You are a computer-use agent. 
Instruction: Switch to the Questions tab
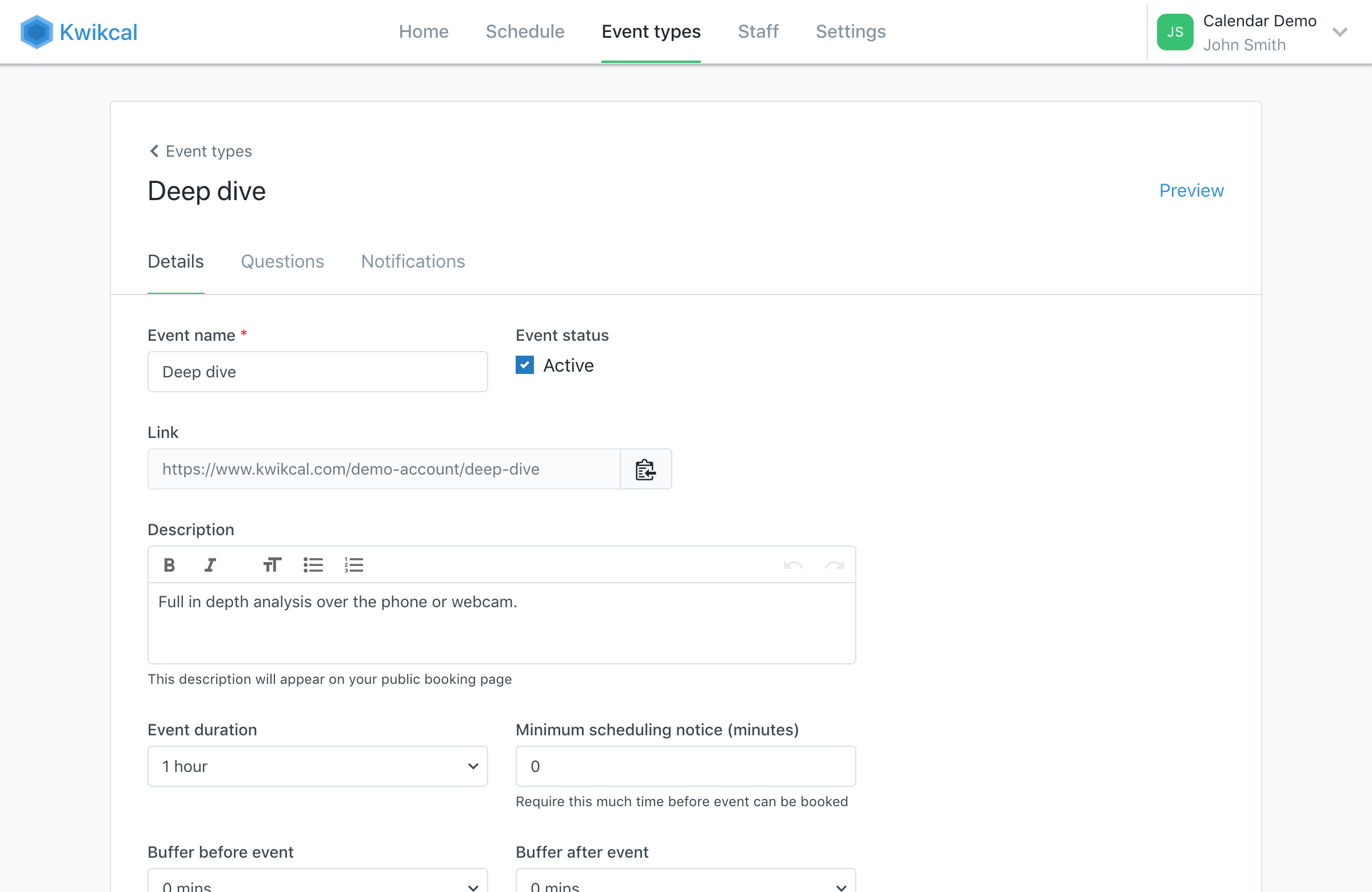pyautogui.click(x=282, y=262)
